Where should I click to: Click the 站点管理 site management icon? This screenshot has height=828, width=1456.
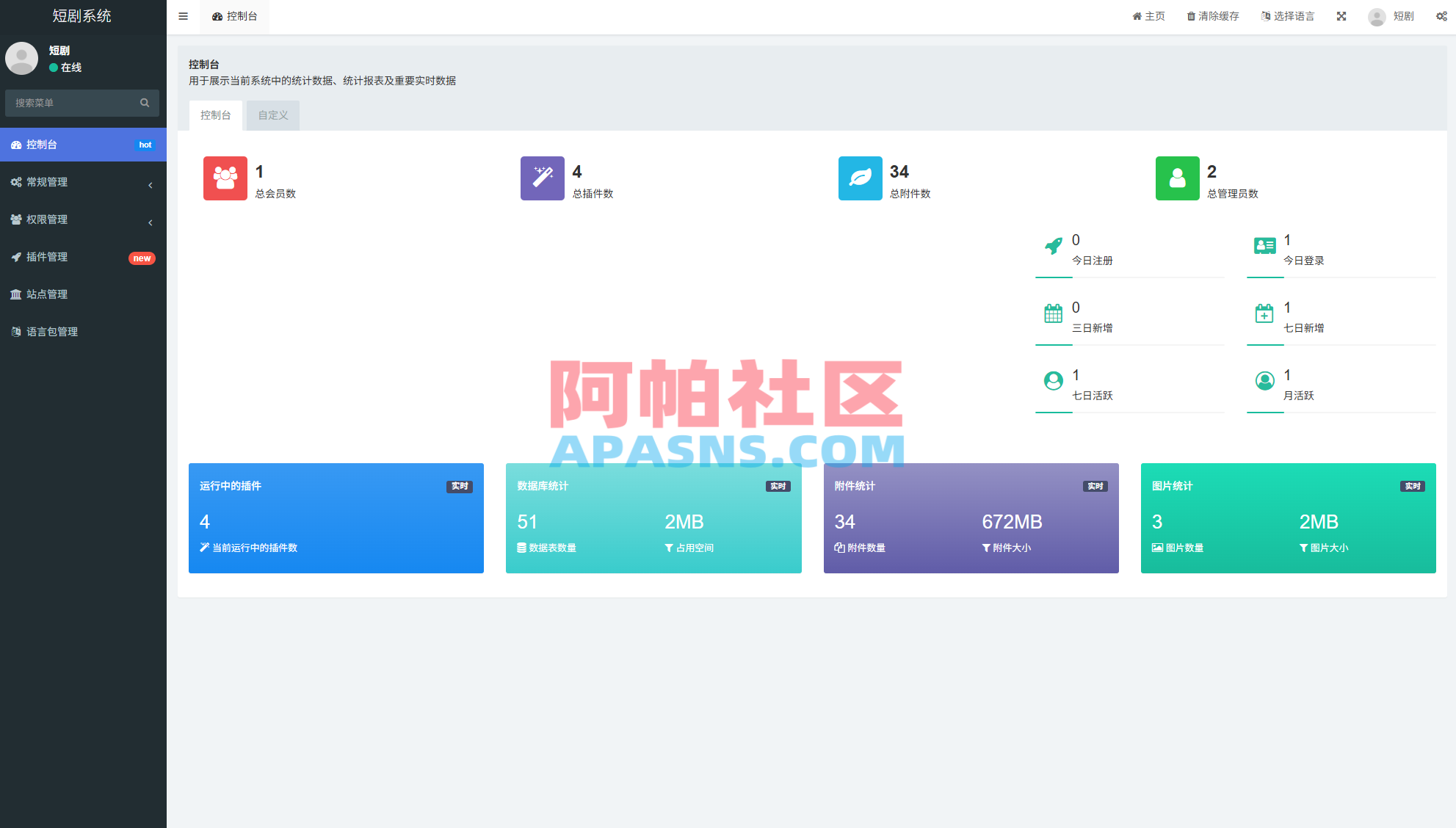tap(16, 294)
